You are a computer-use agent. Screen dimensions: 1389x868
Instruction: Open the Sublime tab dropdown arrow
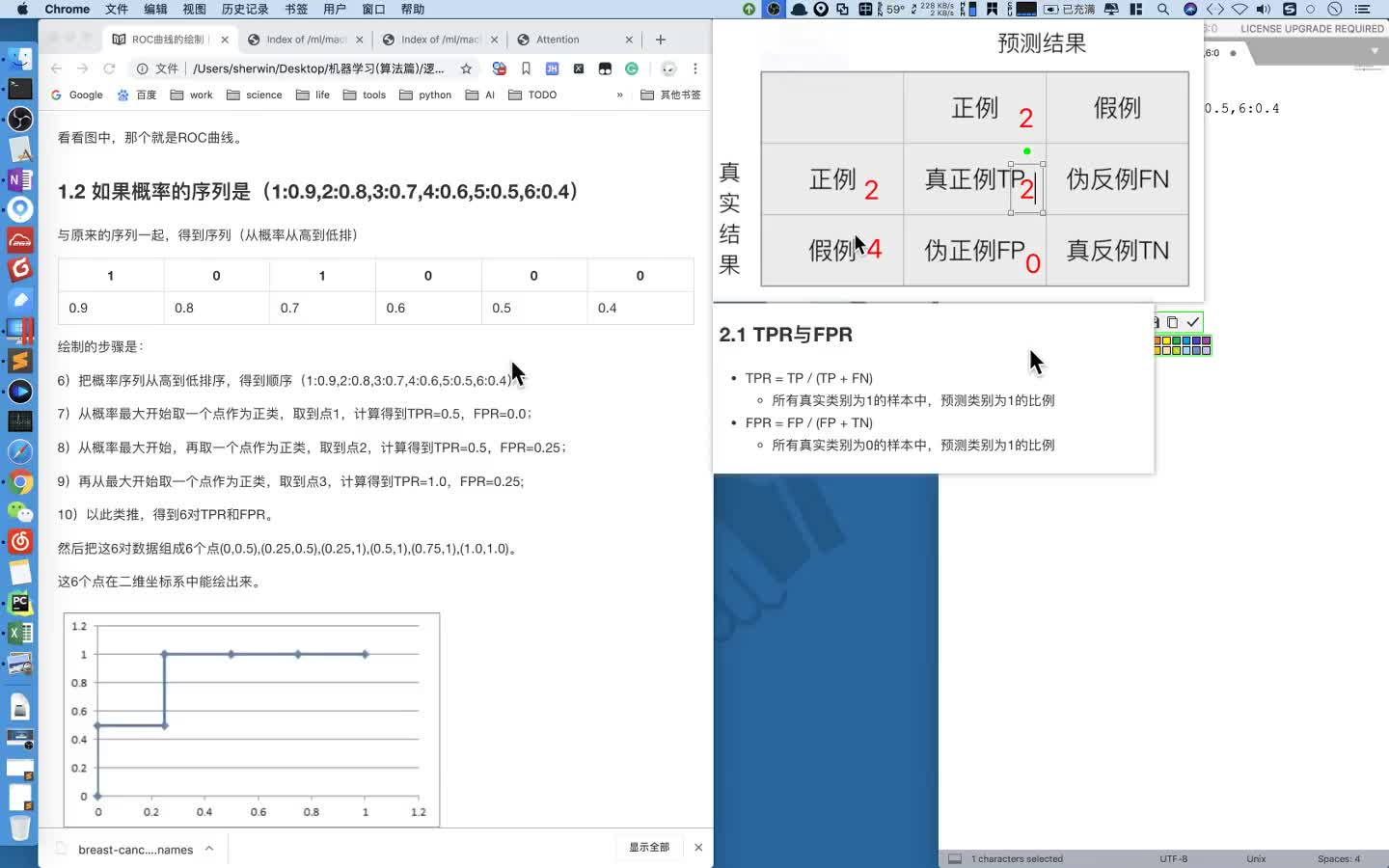click(x=1375, y=51)
